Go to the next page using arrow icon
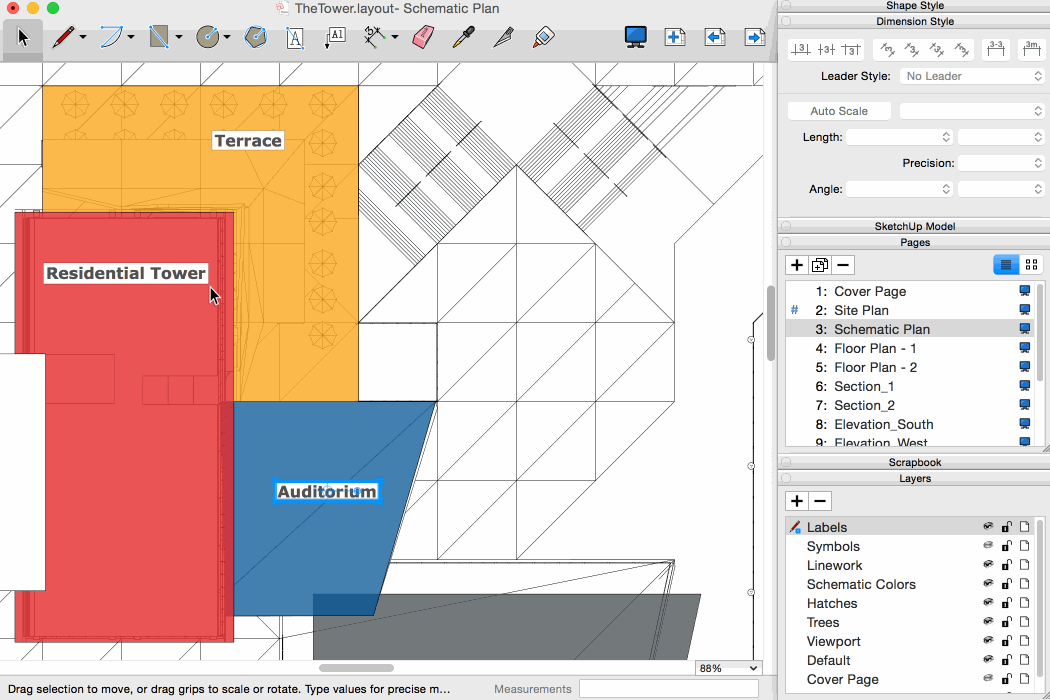The width and height of the screenshot is (1050, 700). (x=755, y=37)
